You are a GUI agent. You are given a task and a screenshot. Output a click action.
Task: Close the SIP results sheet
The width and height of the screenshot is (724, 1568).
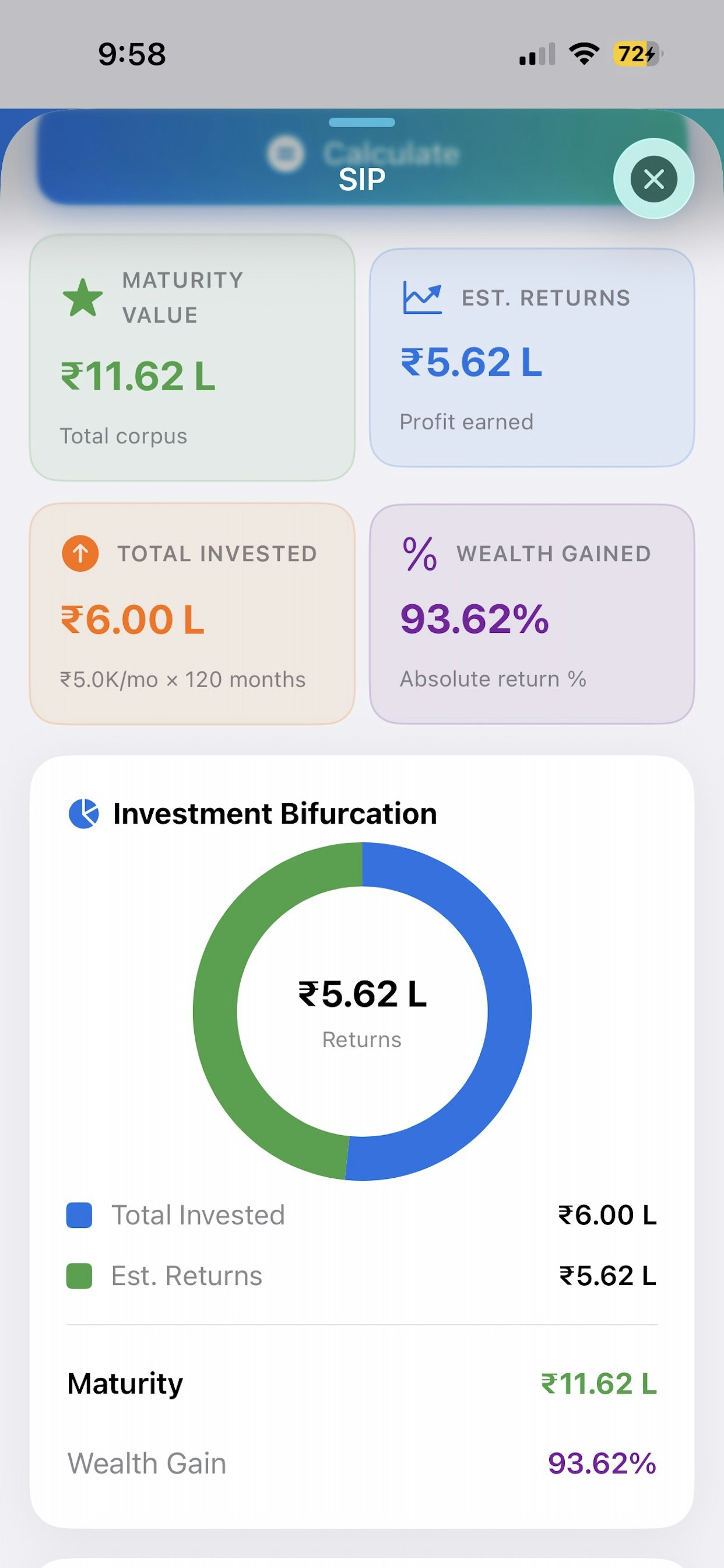pos(653,179)
